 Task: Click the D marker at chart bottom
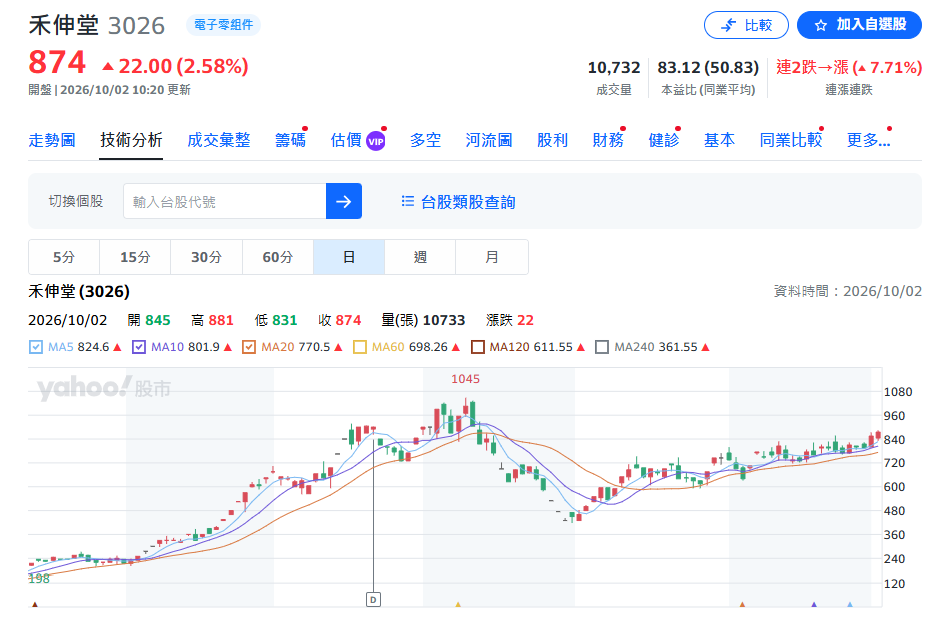click(x=373, y=599)
